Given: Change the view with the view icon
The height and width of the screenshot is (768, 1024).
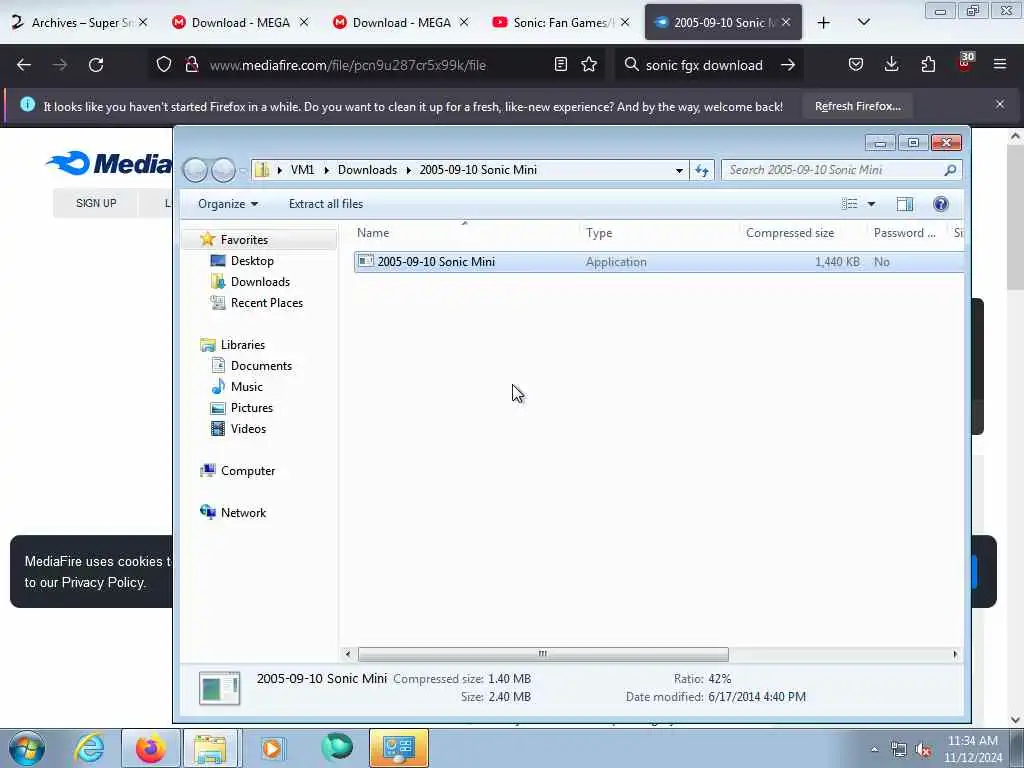Looking at the screenshot, I should coord(850,204).
